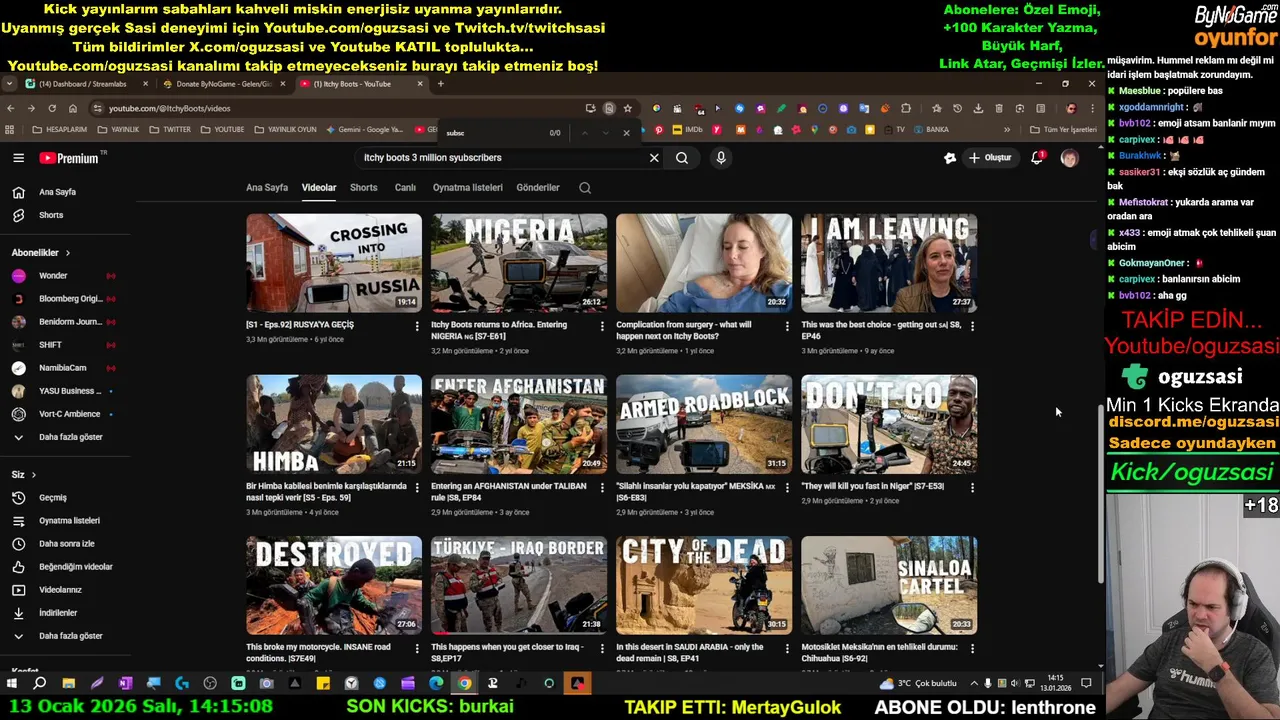Image resolution: width=1280 pixels, height=720 pixels.
Task: Open options for They will kill you video
Action: pos(972,487)
